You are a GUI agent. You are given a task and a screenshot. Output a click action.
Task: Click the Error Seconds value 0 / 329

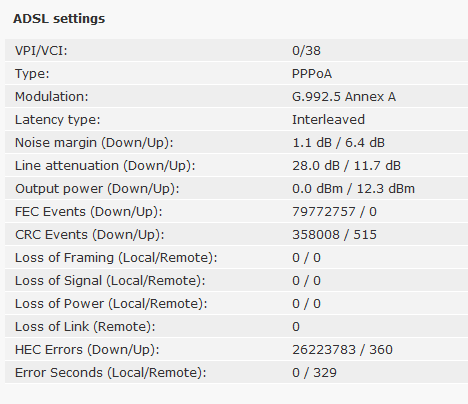[x=314, y=373]
